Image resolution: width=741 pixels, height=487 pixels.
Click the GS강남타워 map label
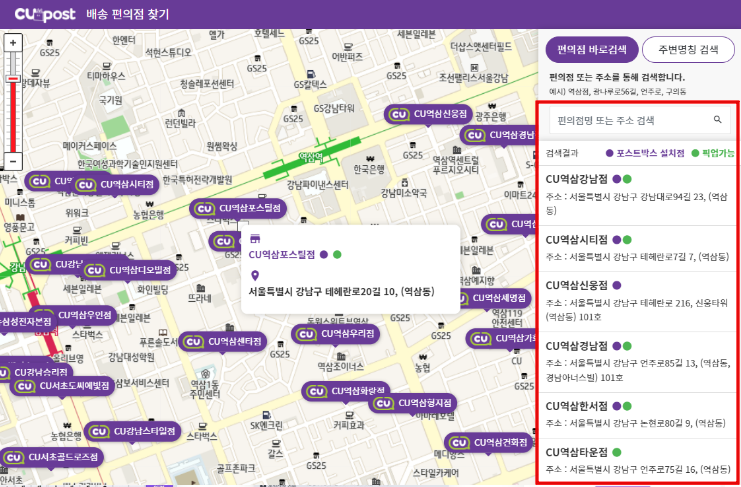334,108
